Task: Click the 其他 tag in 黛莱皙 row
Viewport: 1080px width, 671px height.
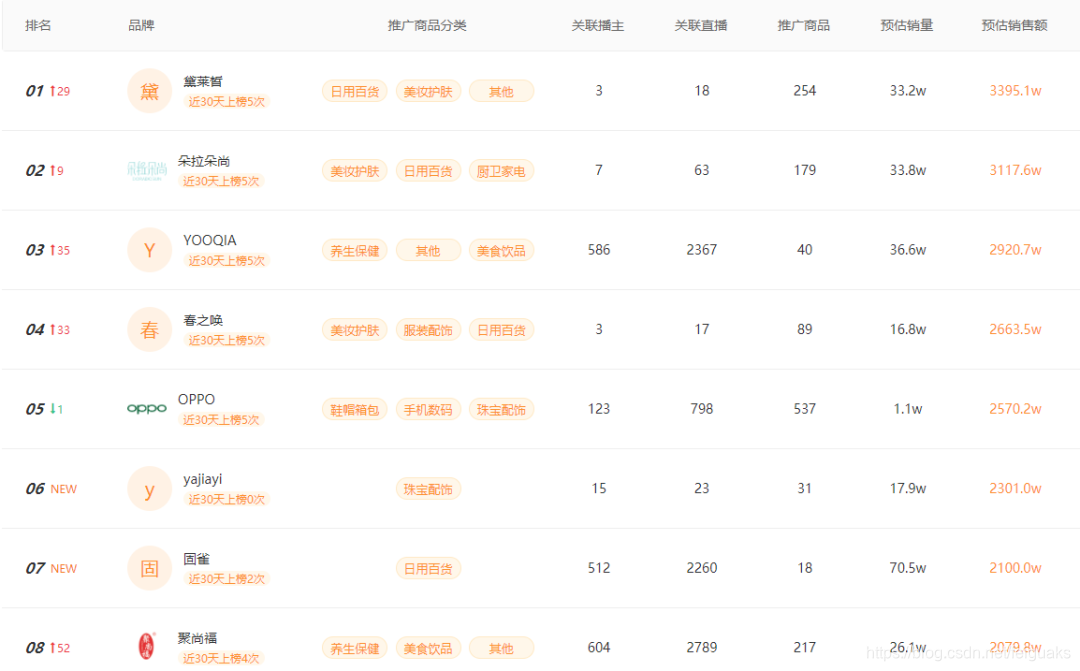Action: click(501, 92)
